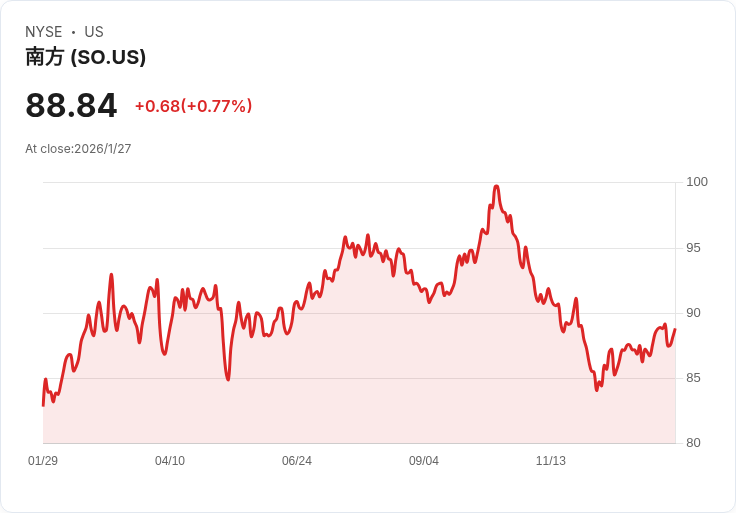The width and height of the screenshot is (736, 513).
Task: Click the rightmost end of the price line
Action: click(x=675, y=329)
